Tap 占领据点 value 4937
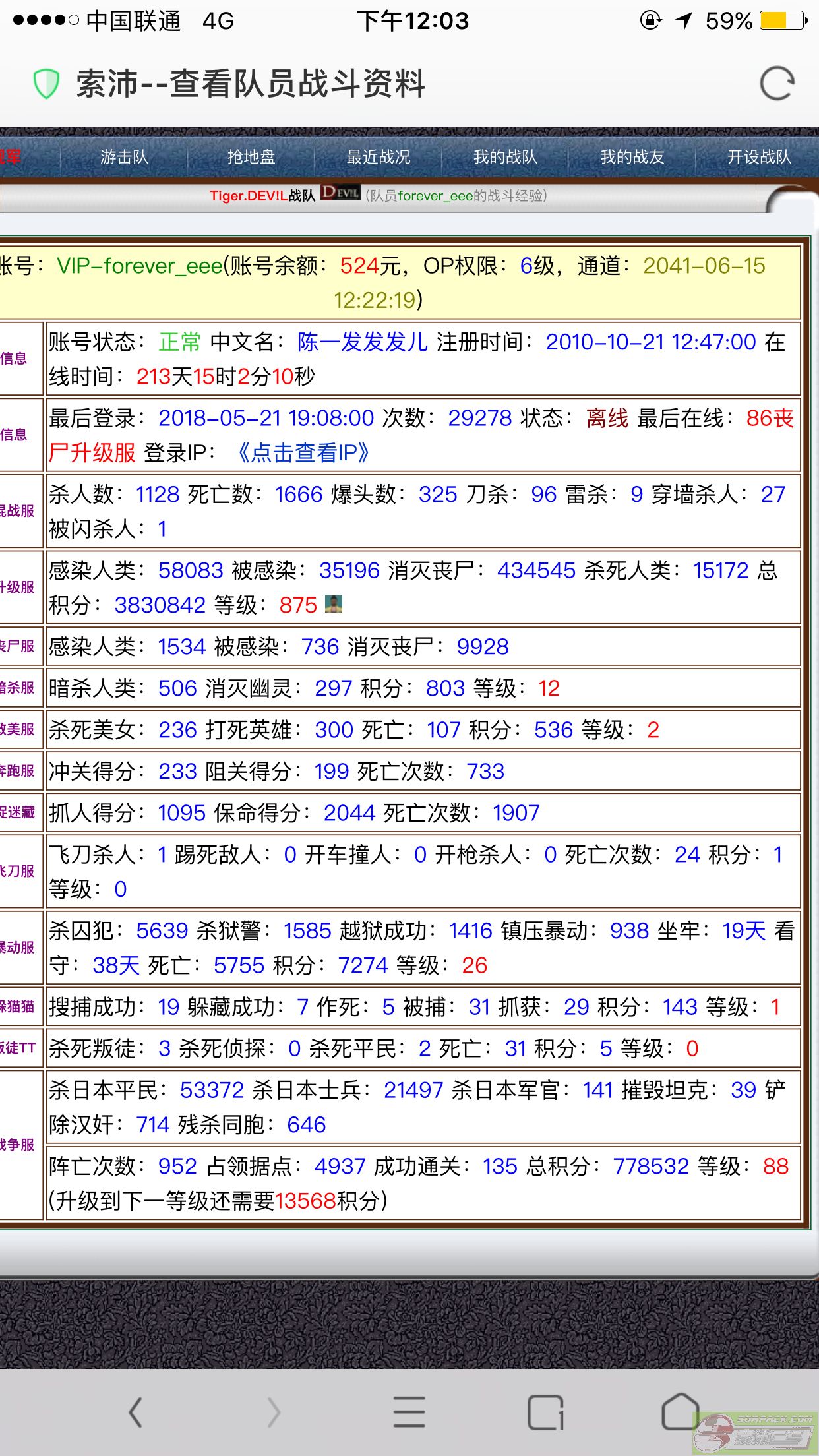 [x=340, y=1166]
